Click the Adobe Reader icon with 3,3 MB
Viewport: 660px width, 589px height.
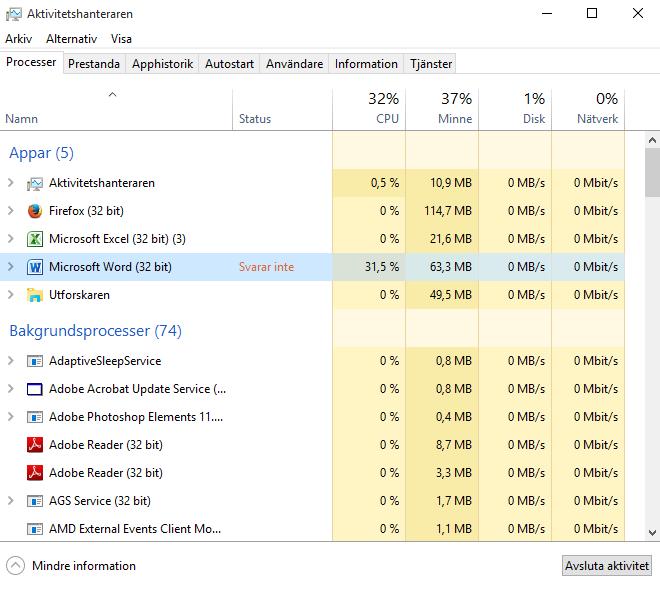click(35, 473)
